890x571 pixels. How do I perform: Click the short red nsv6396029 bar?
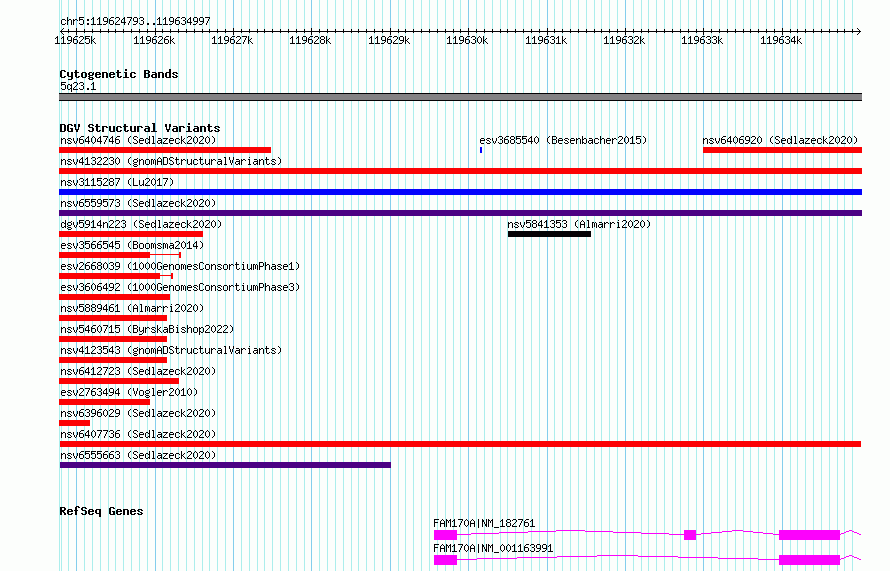[74, 423]
